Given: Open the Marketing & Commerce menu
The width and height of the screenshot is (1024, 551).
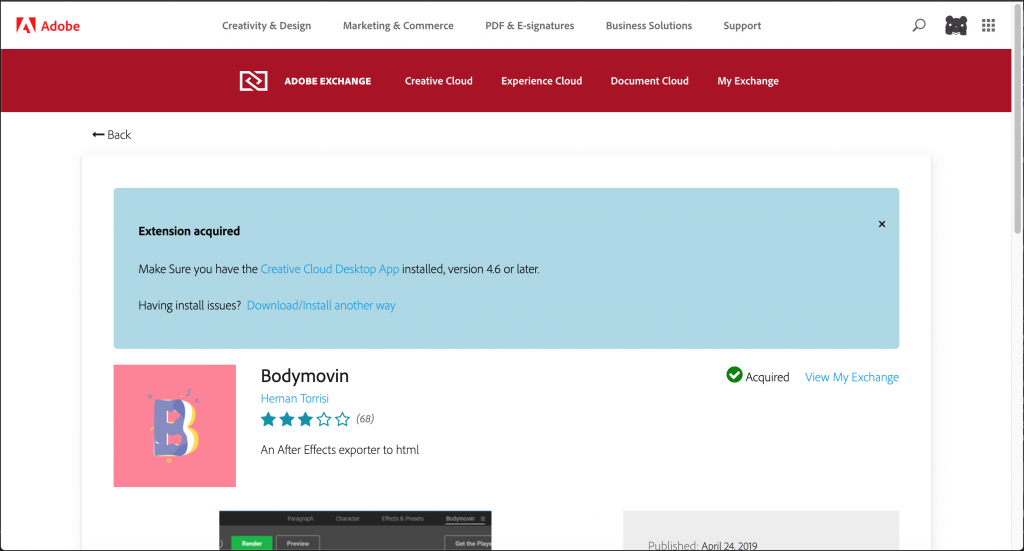Looking at the screenshot, I should point(398,25).
